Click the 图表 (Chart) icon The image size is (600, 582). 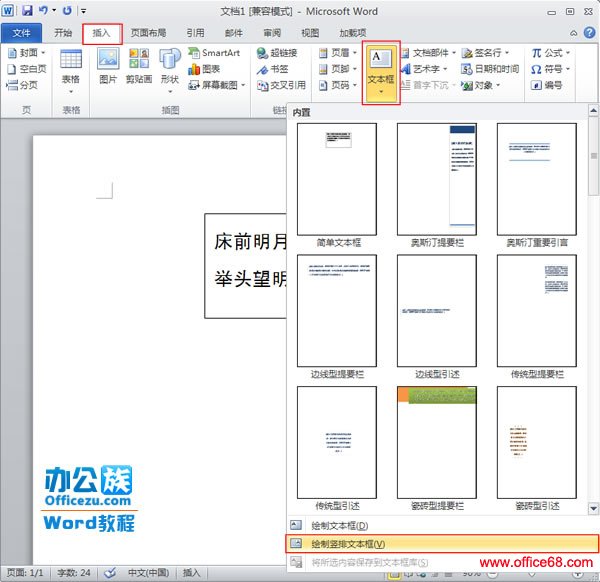203,69
